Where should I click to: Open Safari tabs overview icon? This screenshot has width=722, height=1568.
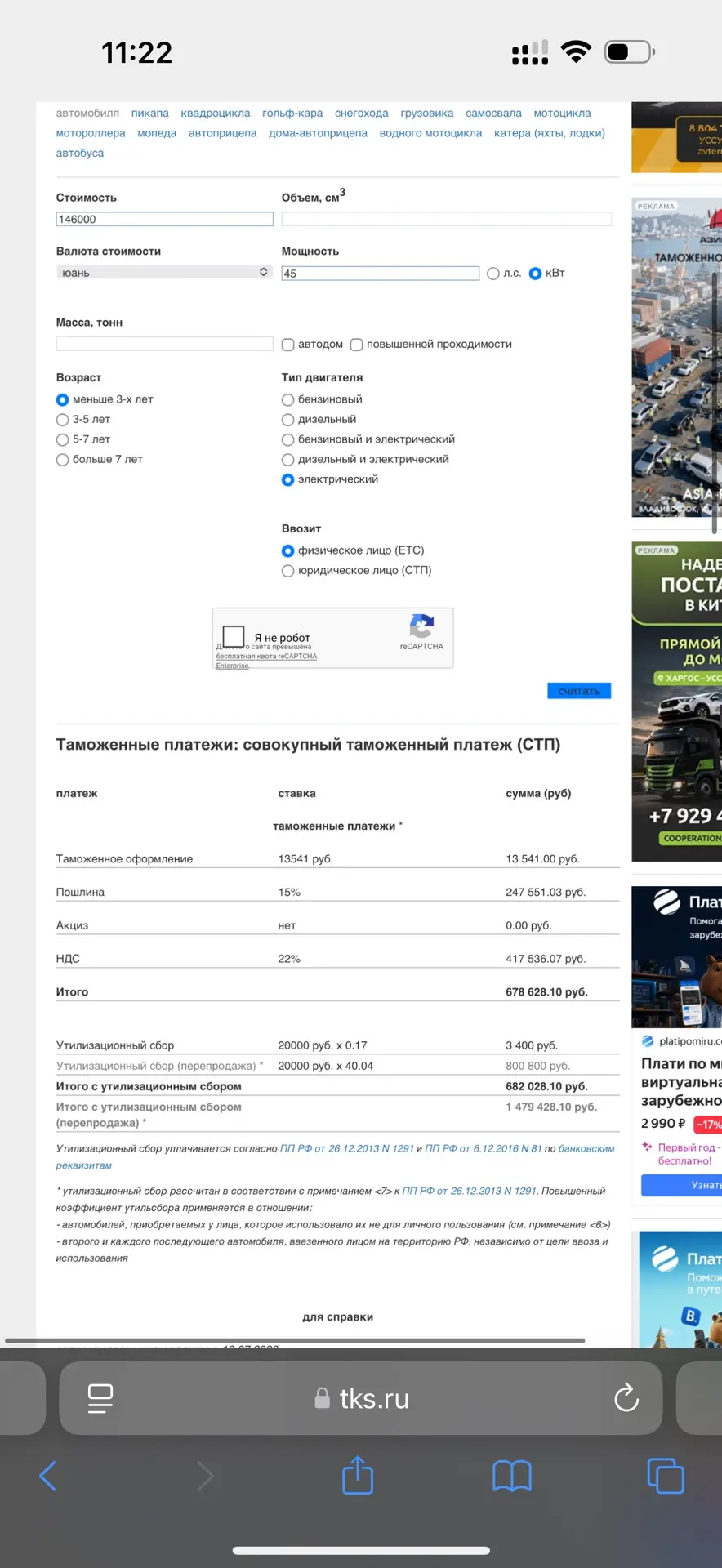click(666, 1476)
